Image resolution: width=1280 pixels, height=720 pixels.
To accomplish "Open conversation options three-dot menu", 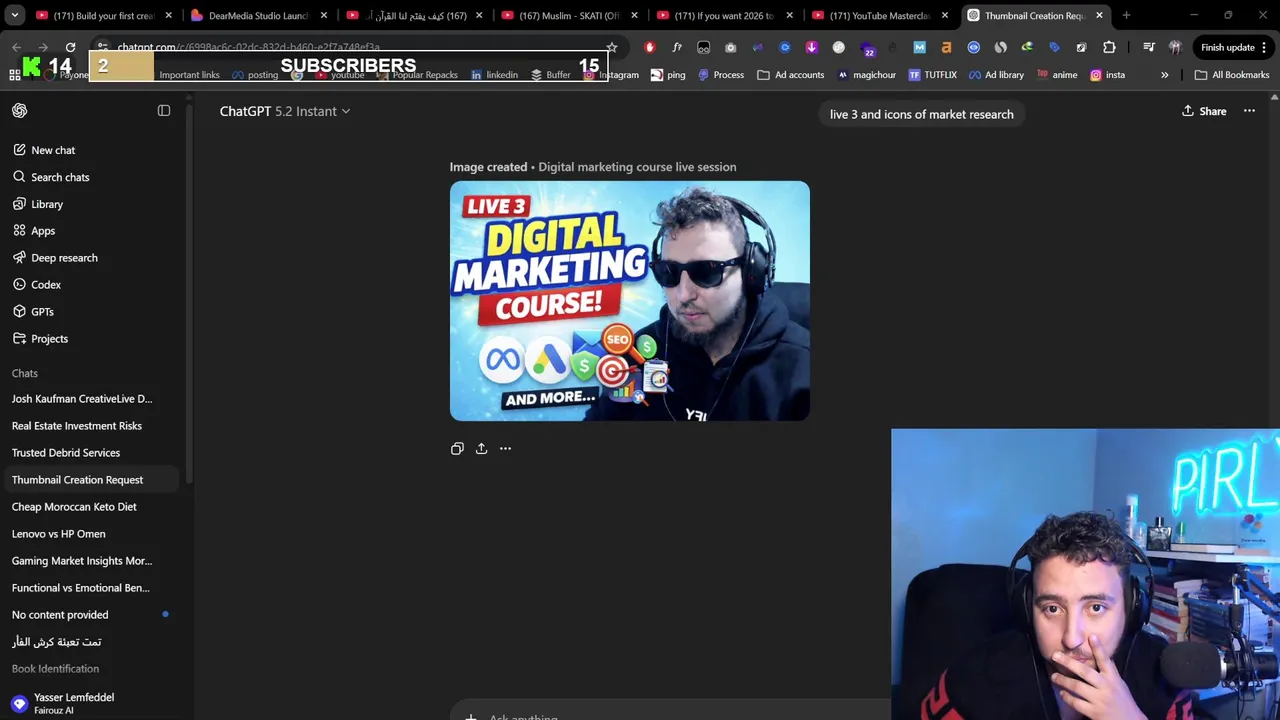I will click(1249, 111).
